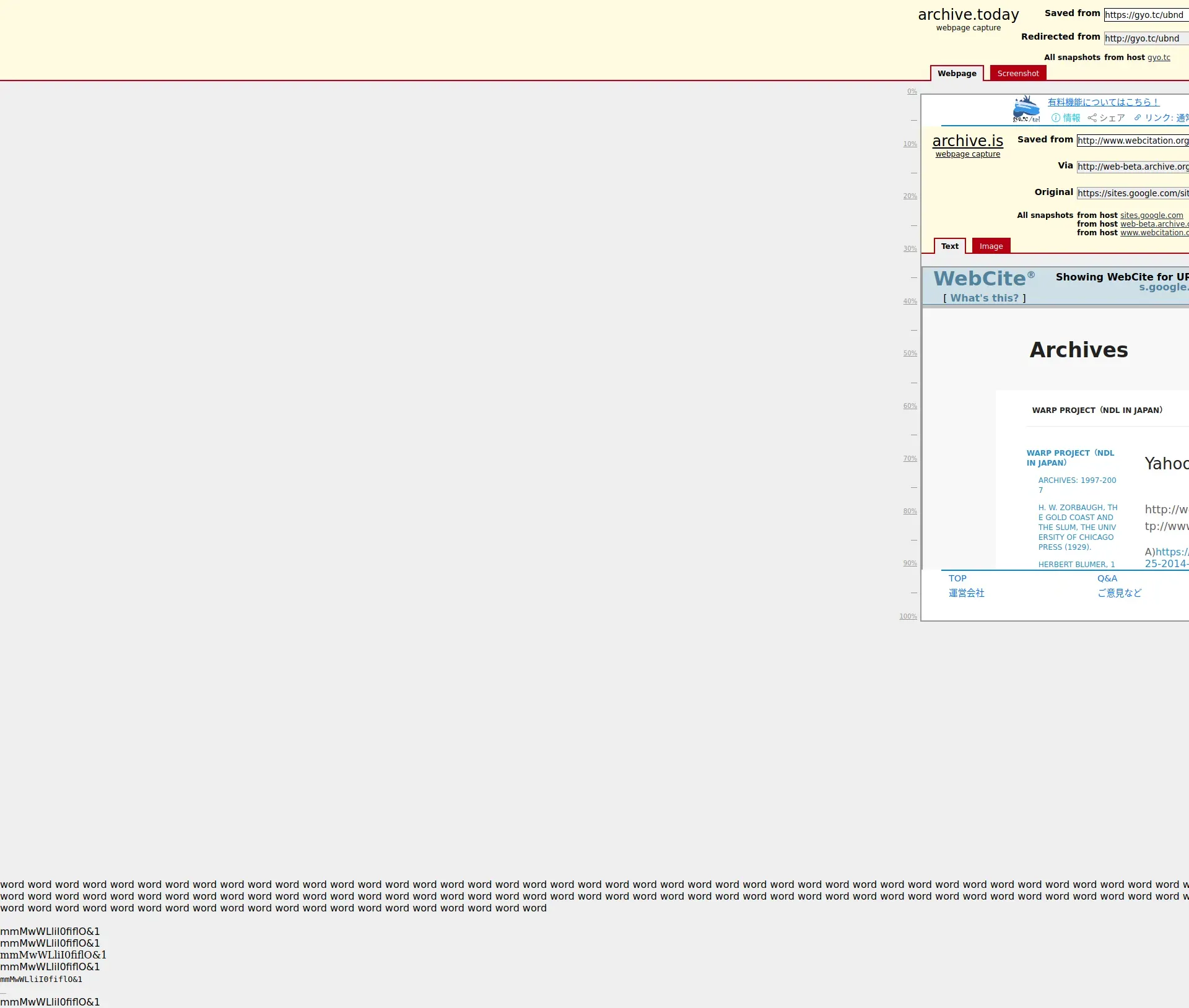Image resolution: width=1189 pixels, height=1008 pixels.
Task: Jump to the 50% scroll marker
Action: 910,354
